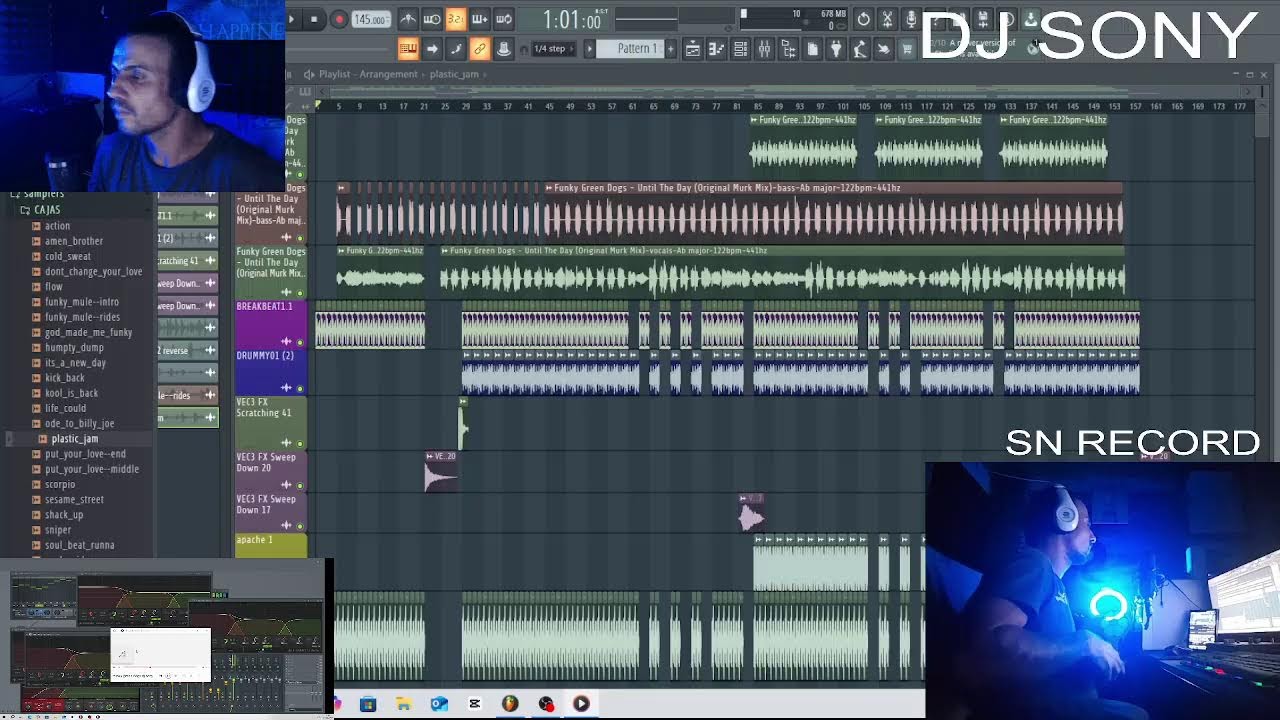Mute VEC3 FX Sweep Down 20 track
The height and width of the screenshot is (720, 1280).
[299, 485]
